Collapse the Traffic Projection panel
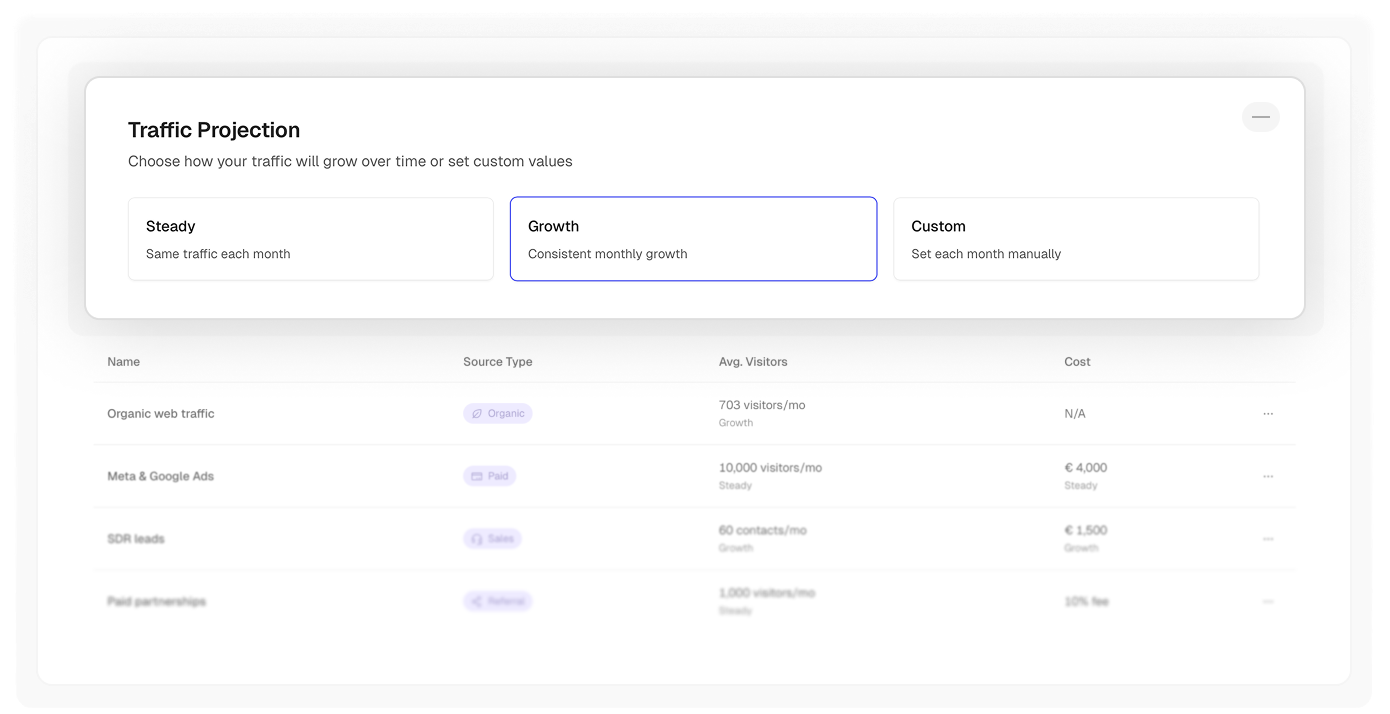 pos(1260,117)
